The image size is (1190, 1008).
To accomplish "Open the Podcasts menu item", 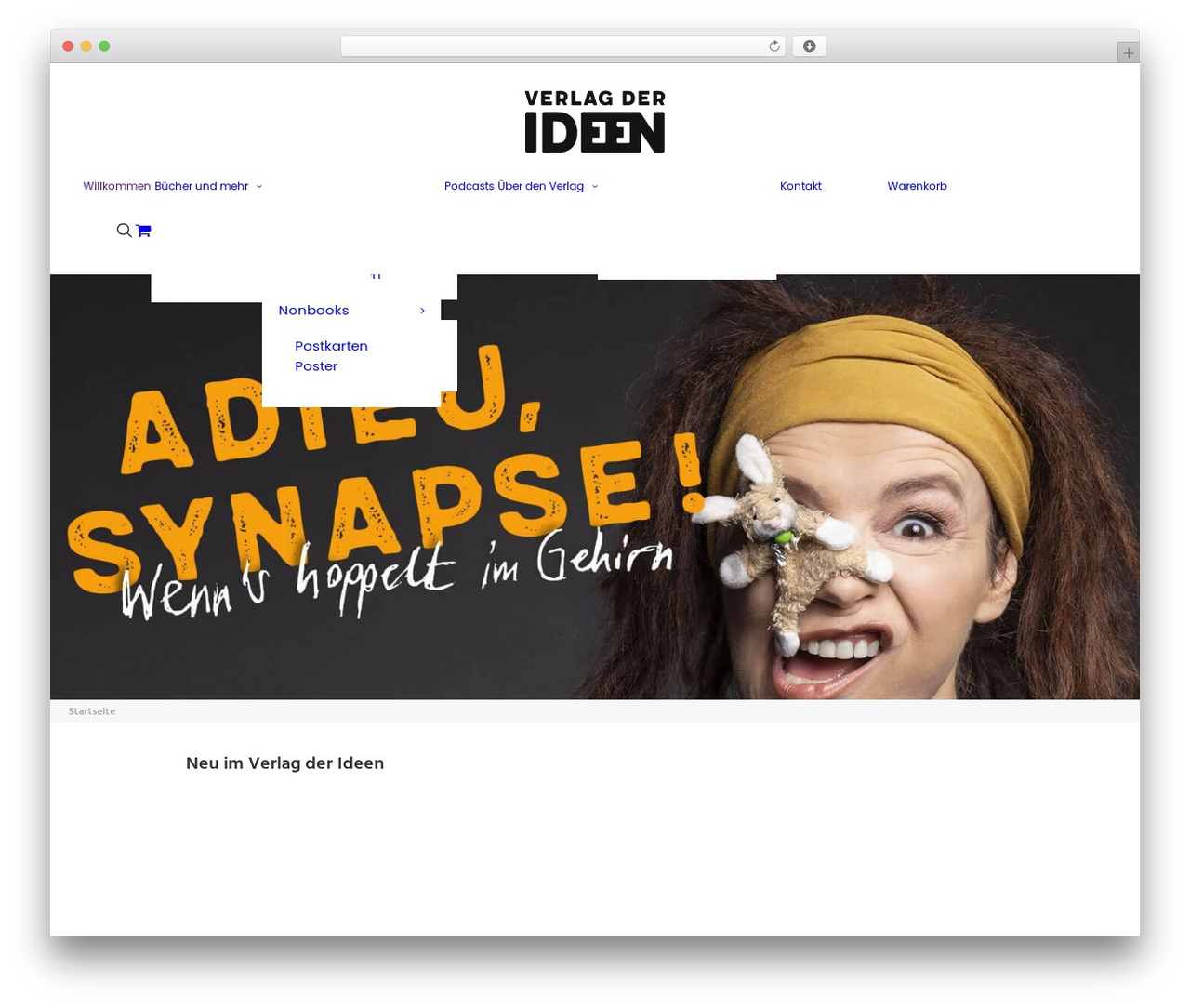I will tap(469, 186).
